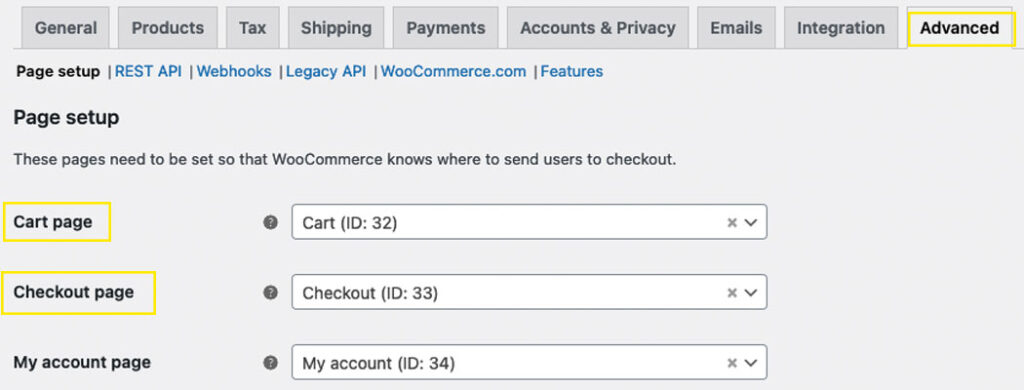Open the Features section link

point(571,71)
